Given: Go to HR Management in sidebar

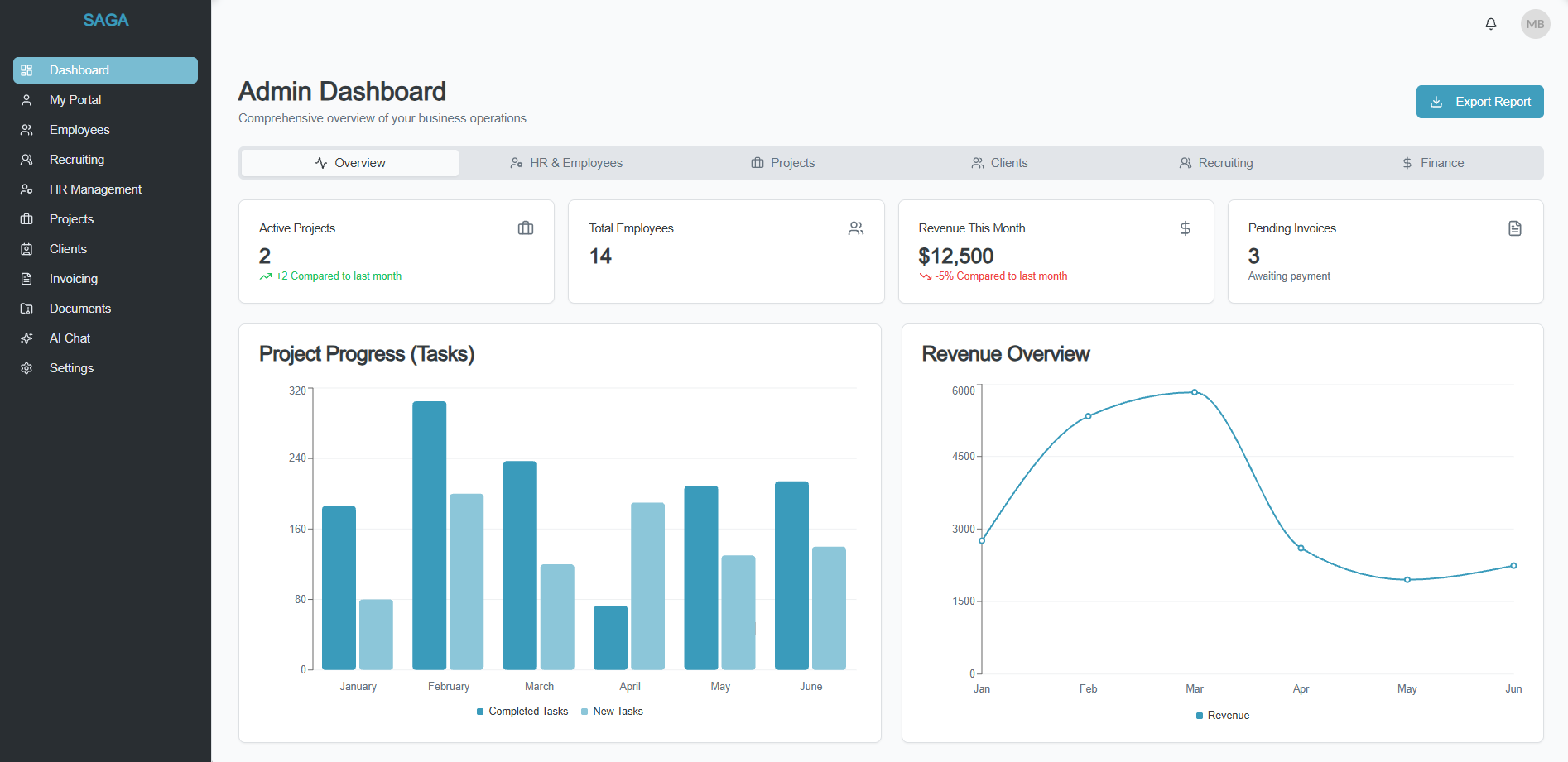Looking at the screenshot, I should pyautogui.click(x=95, y=189).
